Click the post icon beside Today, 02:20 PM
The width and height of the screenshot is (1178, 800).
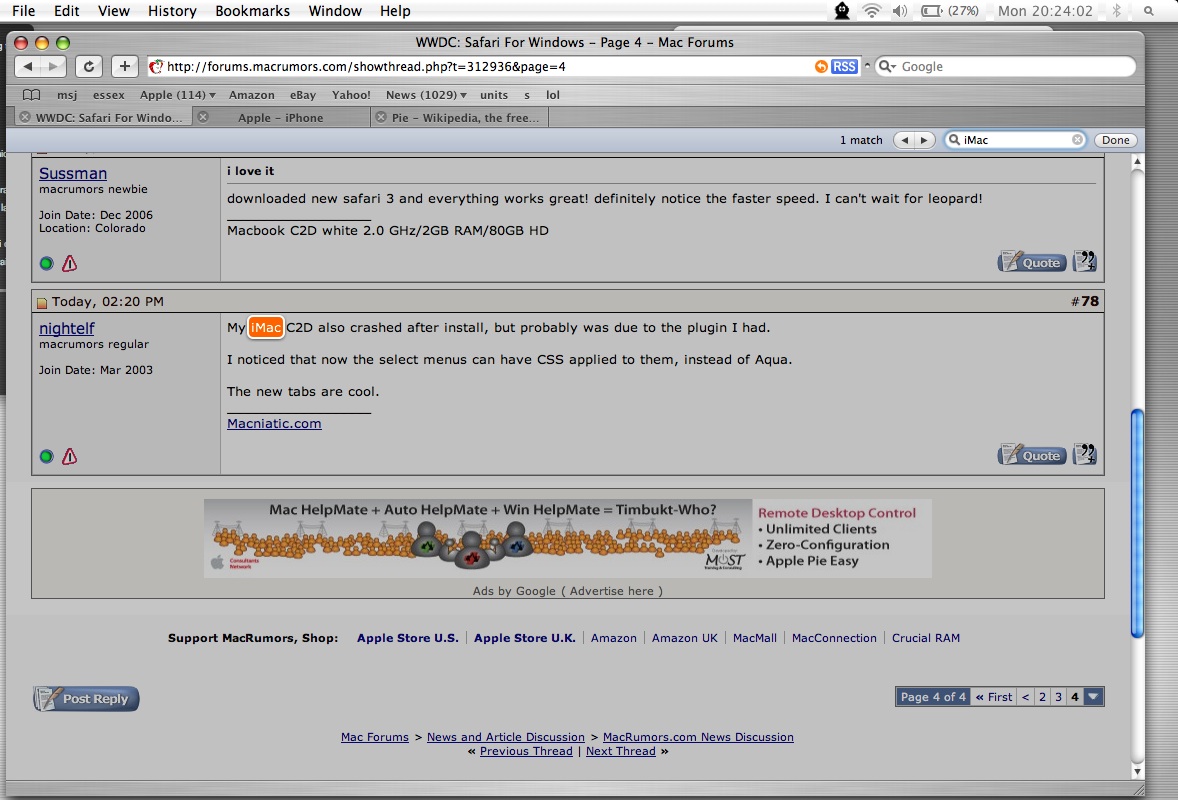tap(42, 303)
